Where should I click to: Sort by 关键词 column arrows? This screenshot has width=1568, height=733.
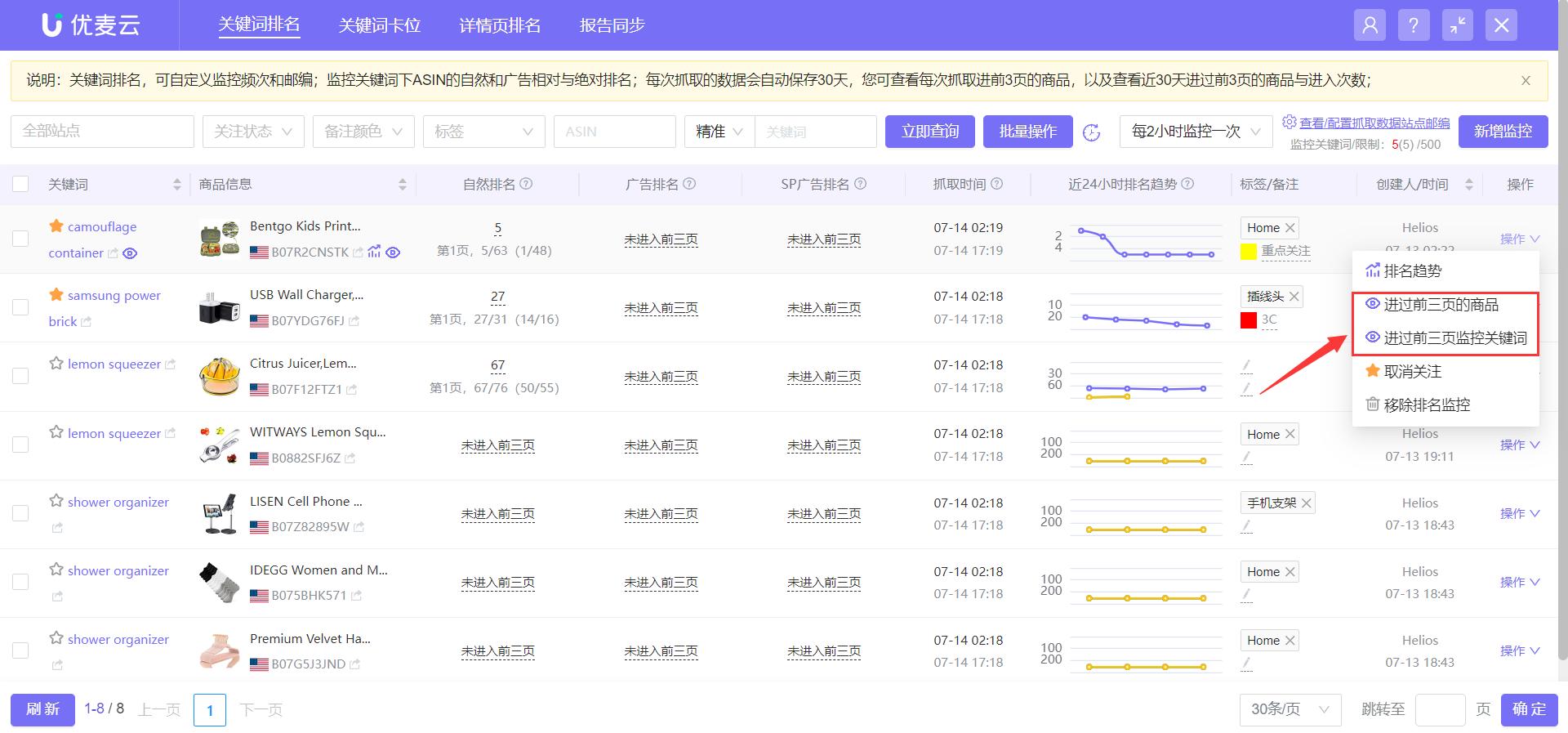pos(176,185)
